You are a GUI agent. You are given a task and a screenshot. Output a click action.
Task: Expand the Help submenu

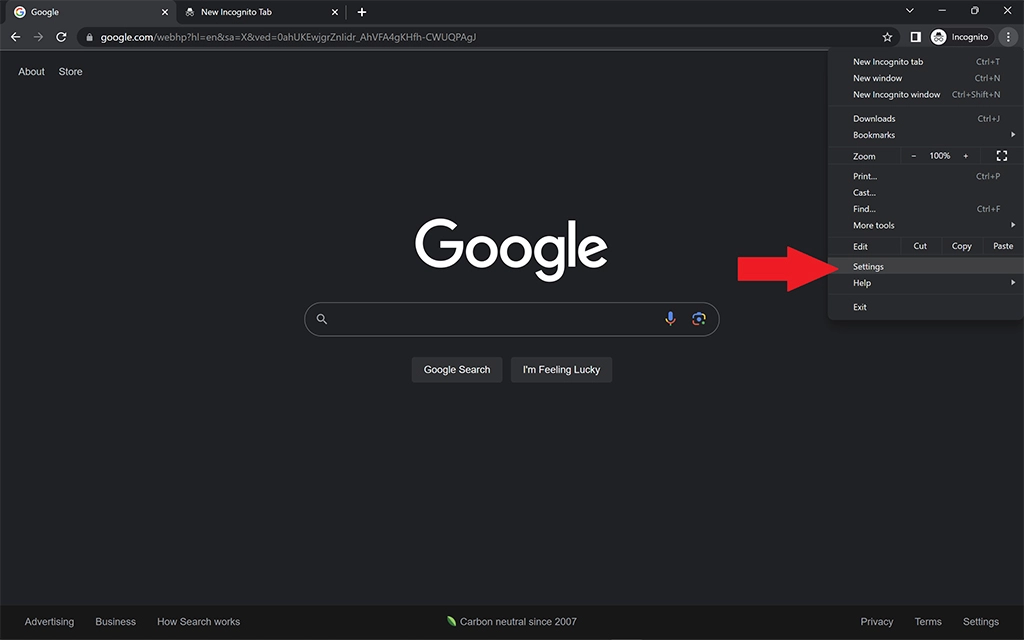pos(925,283)
